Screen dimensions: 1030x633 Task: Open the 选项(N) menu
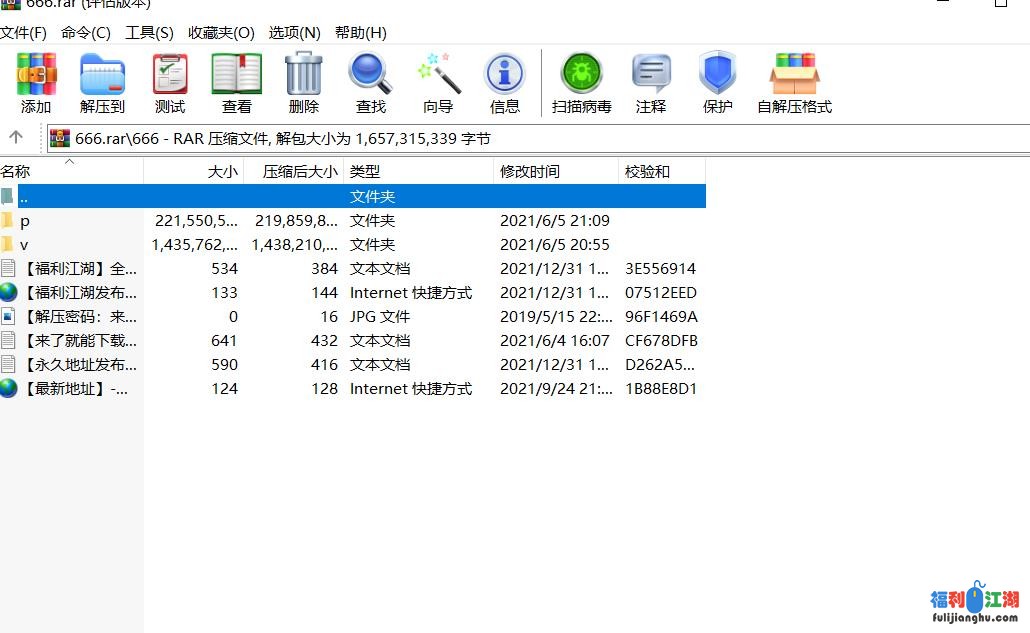coord(294,32)
